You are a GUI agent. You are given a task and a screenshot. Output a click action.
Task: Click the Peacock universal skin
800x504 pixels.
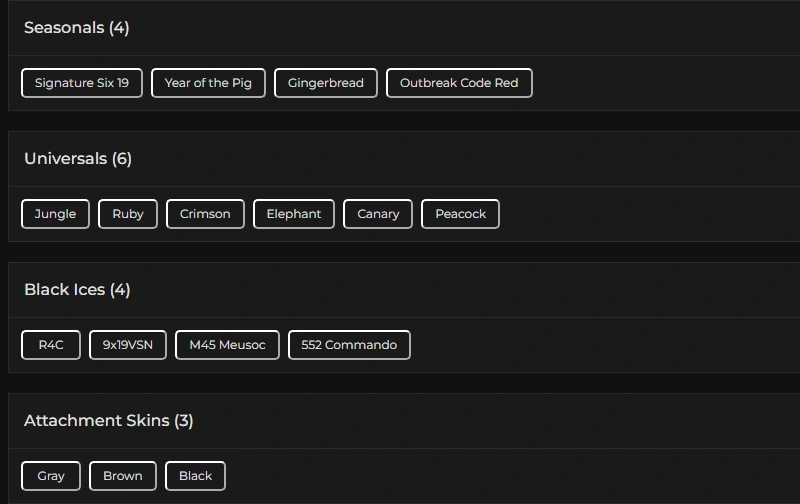(460, 214)
